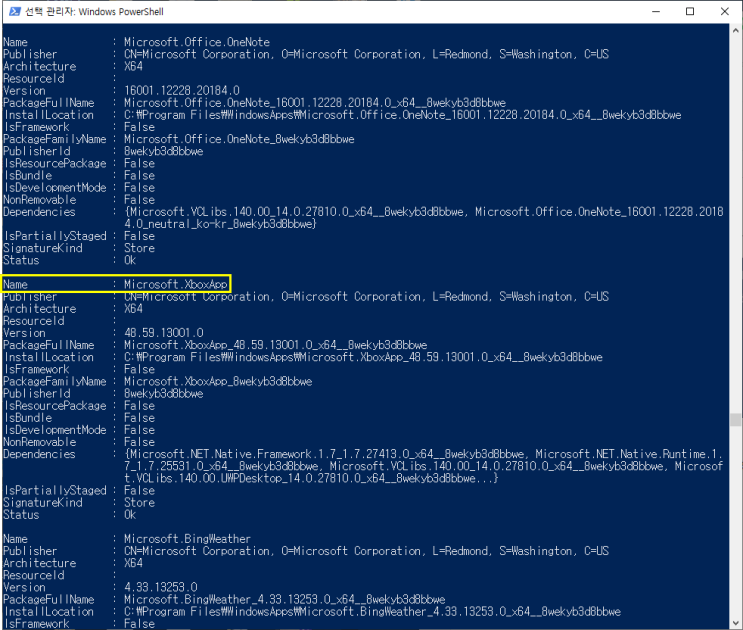Close the Windows PowerShell window
Image resolution: width=743 pixels, height=630 pixels.
coord(725,11)
